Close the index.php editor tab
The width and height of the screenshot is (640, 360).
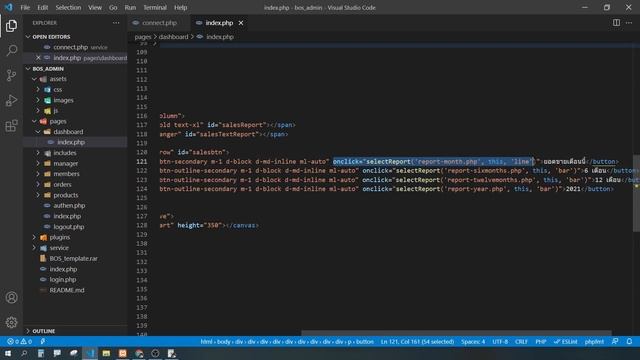tap(241, 23)
